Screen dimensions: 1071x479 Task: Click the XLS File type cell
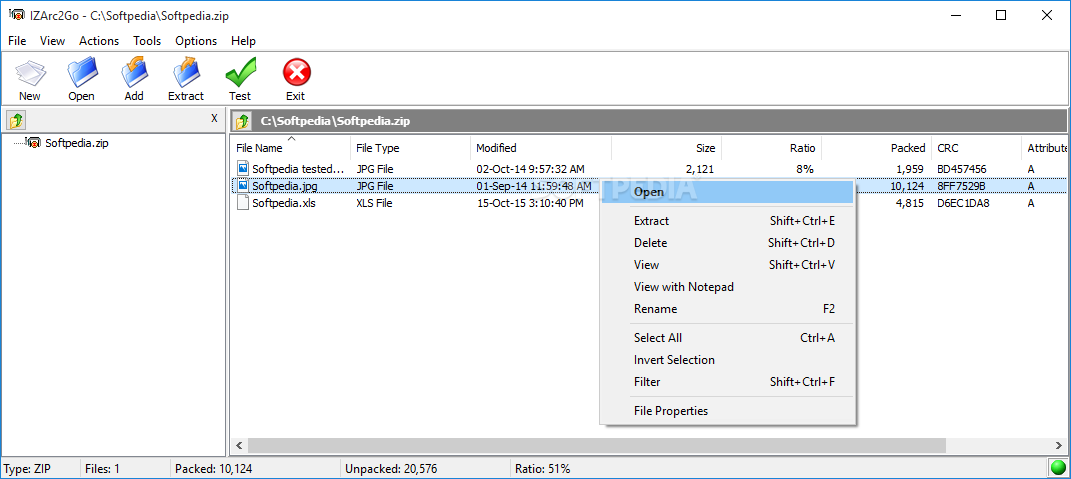click(374, 203)
